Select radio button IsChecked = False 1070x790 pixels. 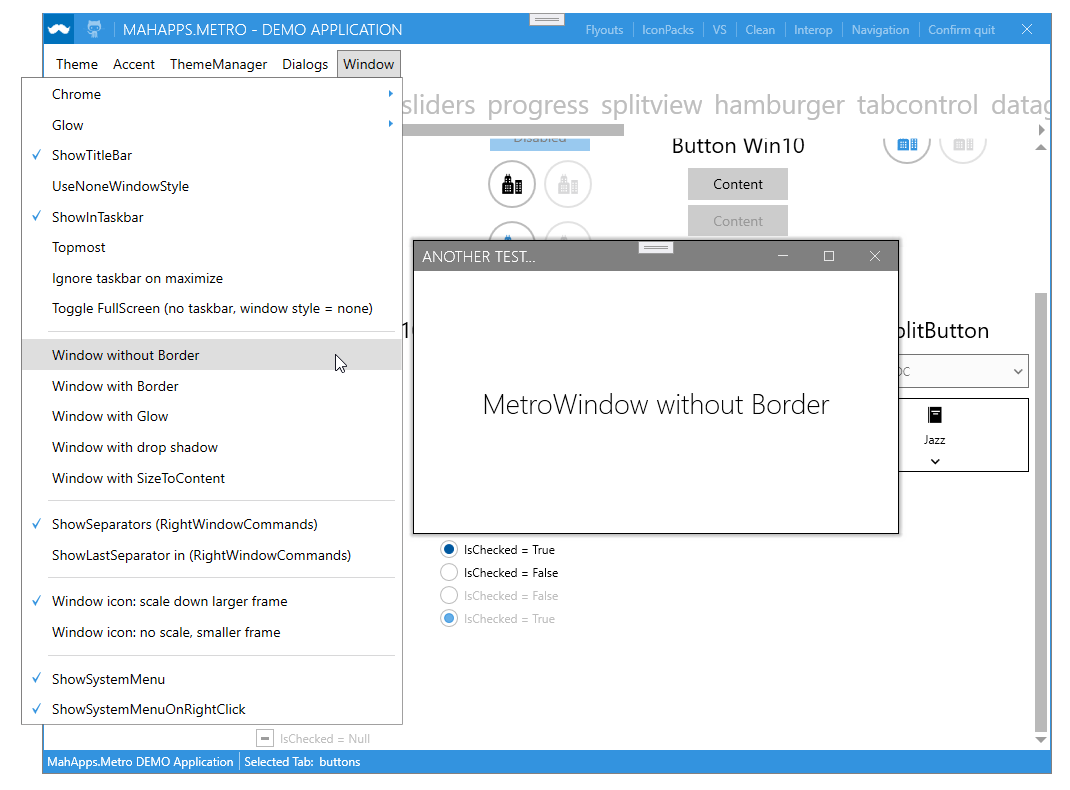(448, 572)
